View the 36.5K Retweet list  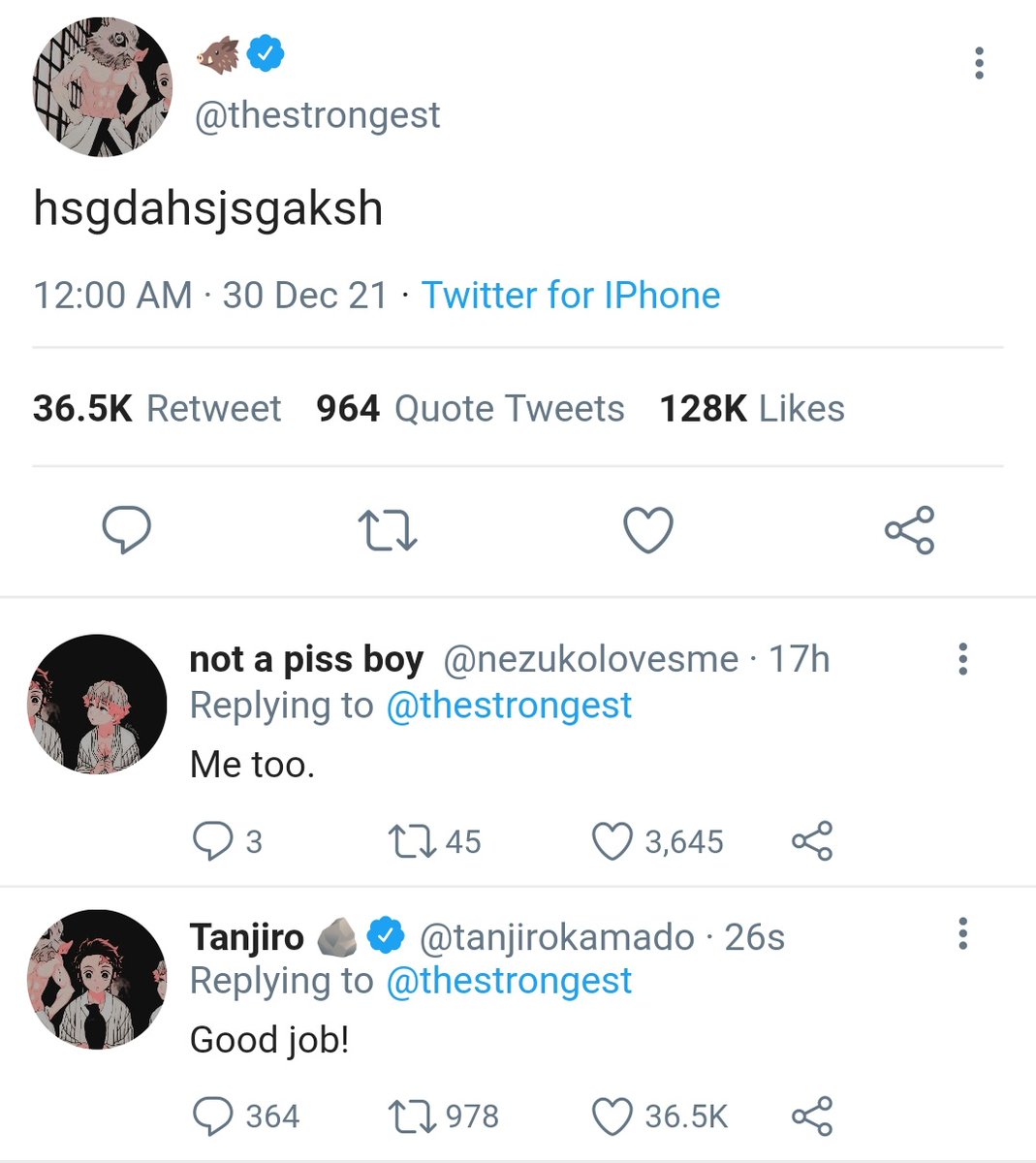point(157,408)
